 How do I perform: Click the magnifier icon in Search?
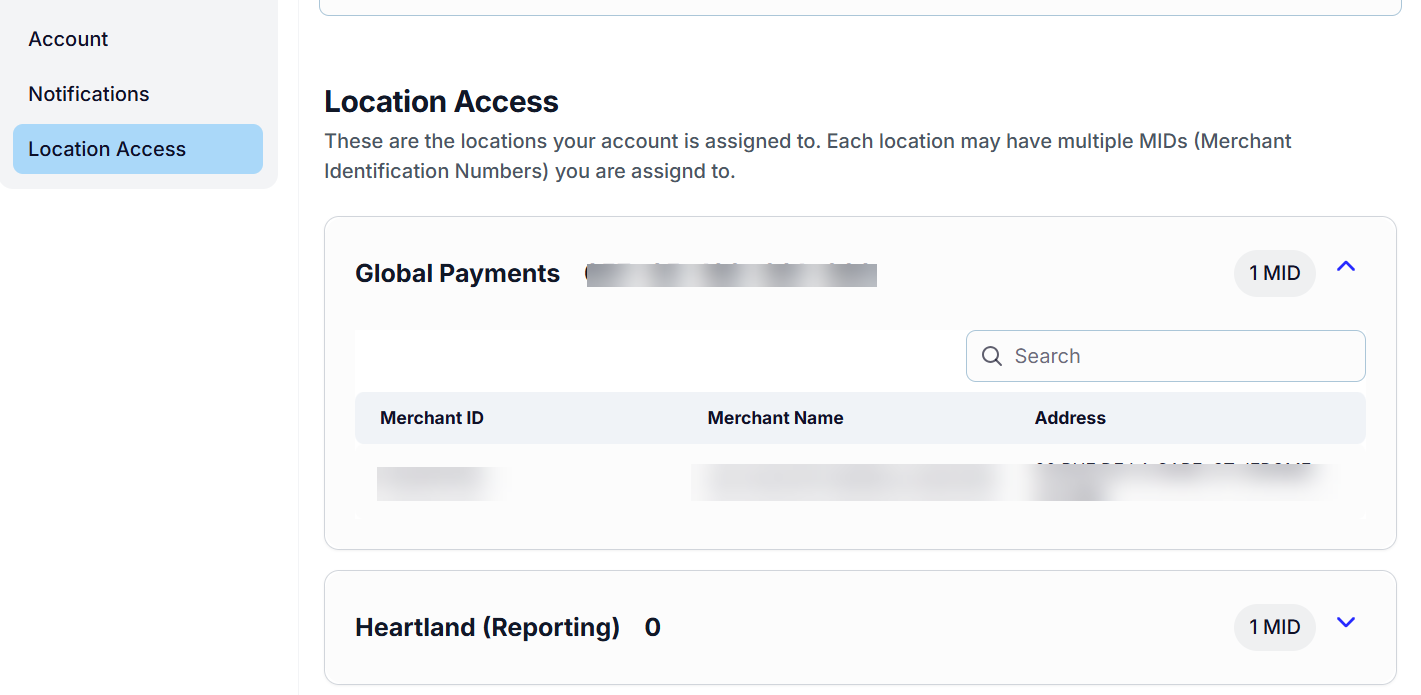point(992,356)
